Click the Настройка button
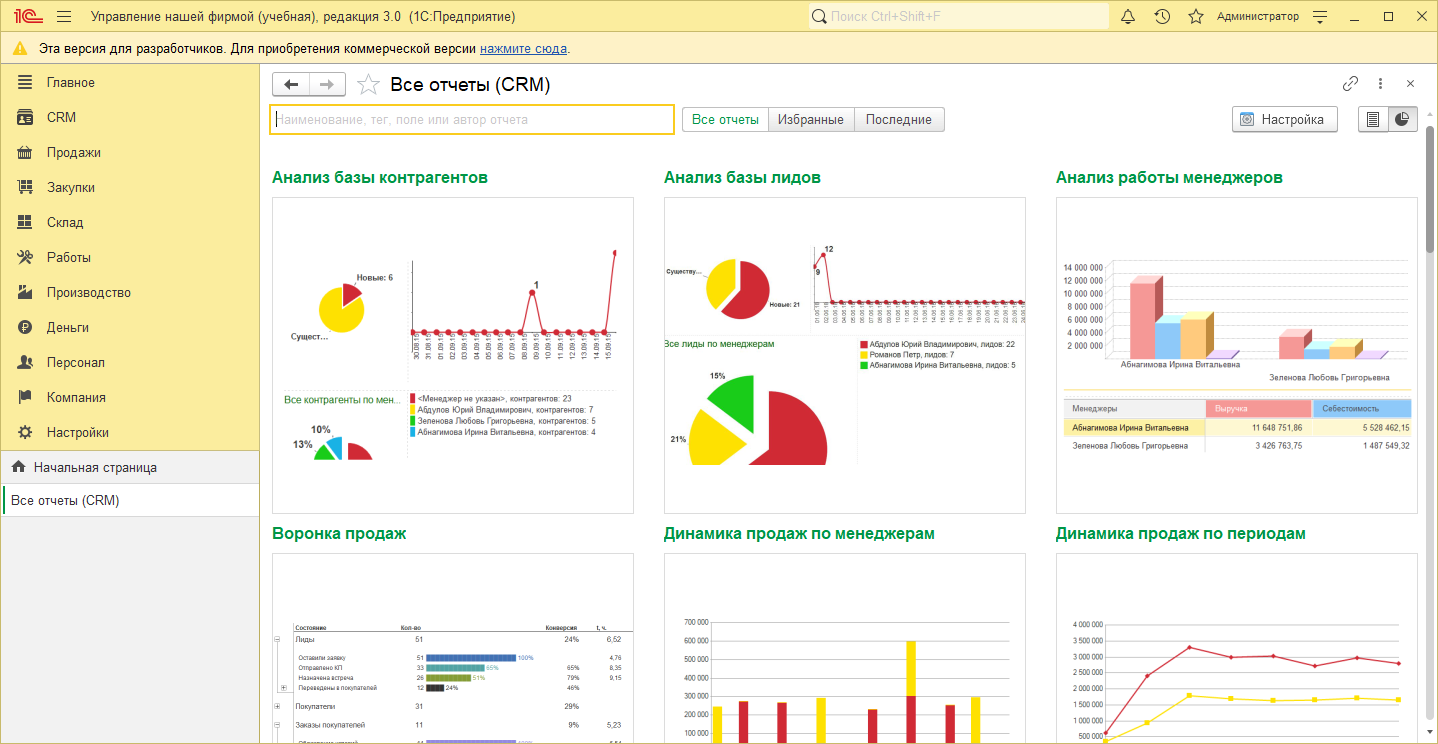 pyautogui.click(x=1284, y=119)
